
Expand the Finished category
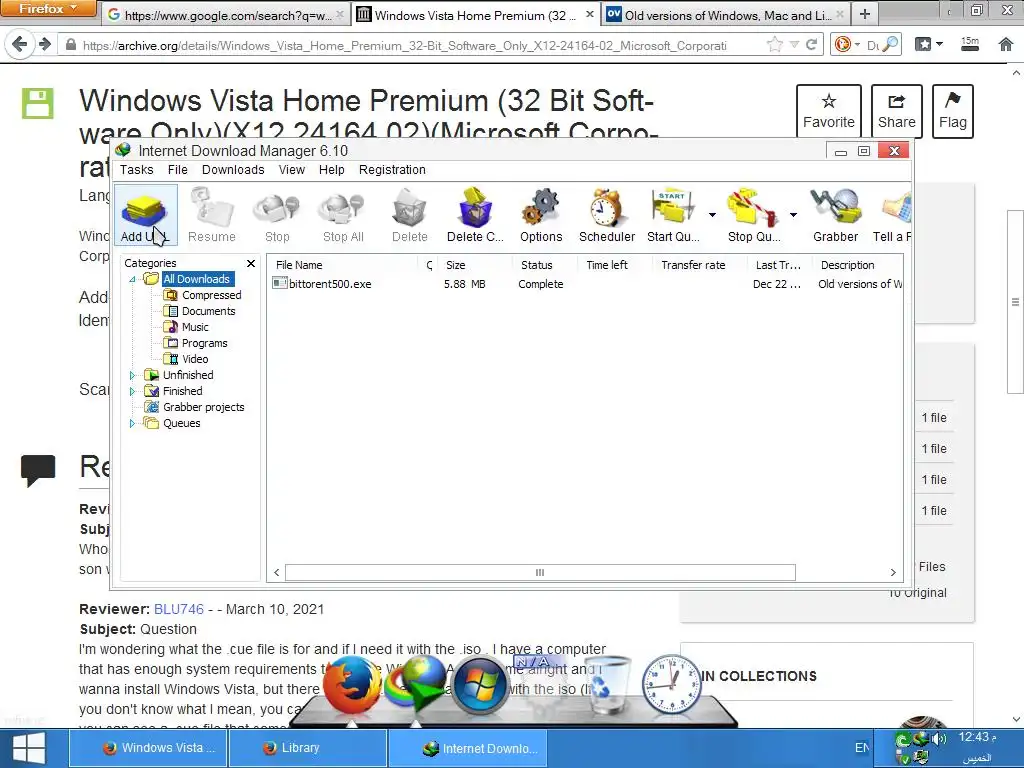click(133, 391)
